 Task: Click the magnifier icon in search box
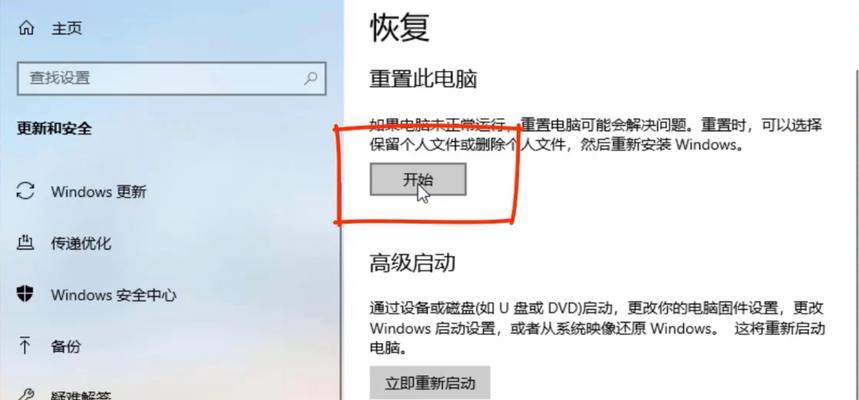(310, 78)
